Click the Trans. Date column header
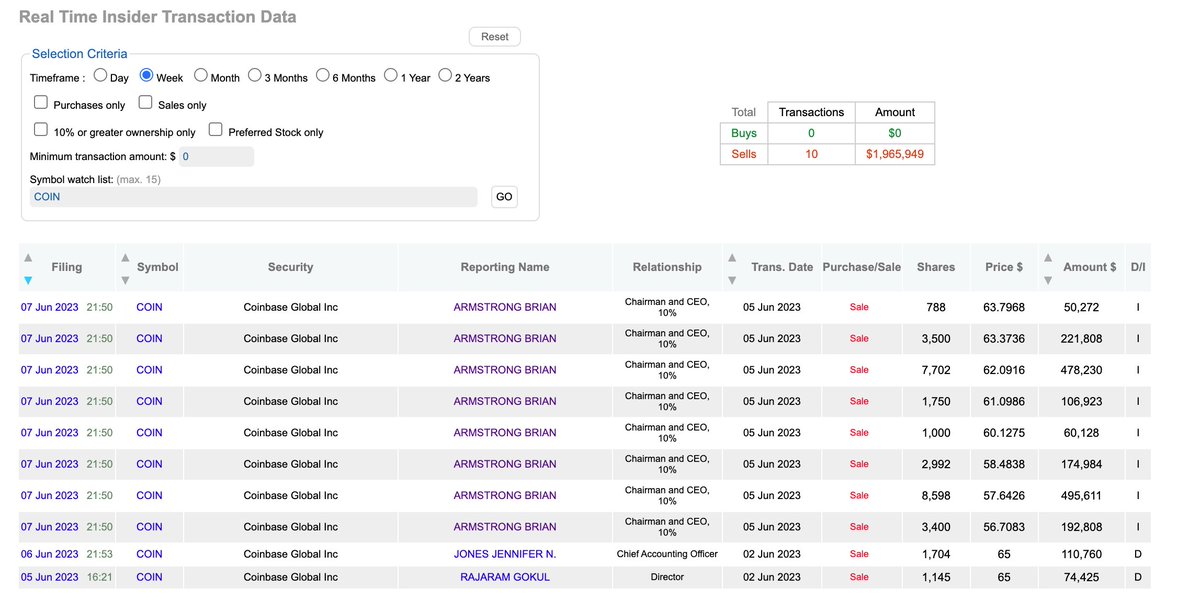This screenshot has width=1200, height=611. [x=782, y=267]
